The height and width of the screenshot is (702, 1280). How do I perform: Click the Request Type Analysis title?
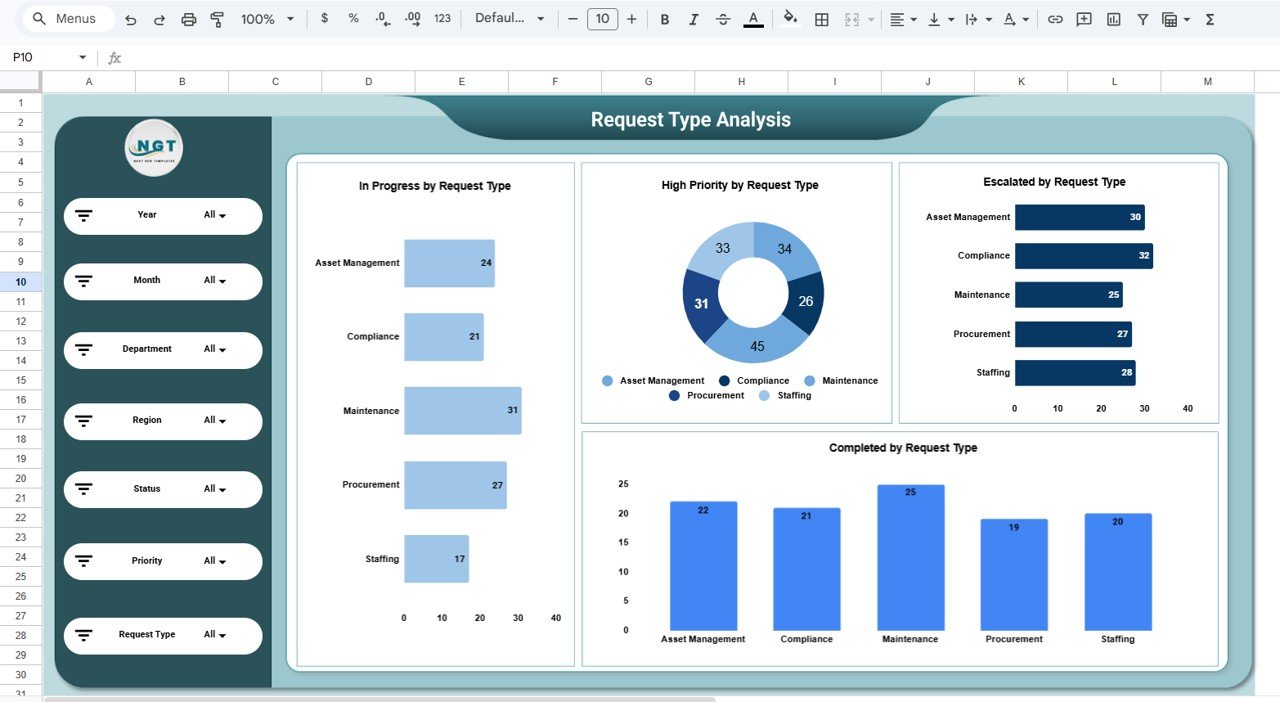[691, 120]
